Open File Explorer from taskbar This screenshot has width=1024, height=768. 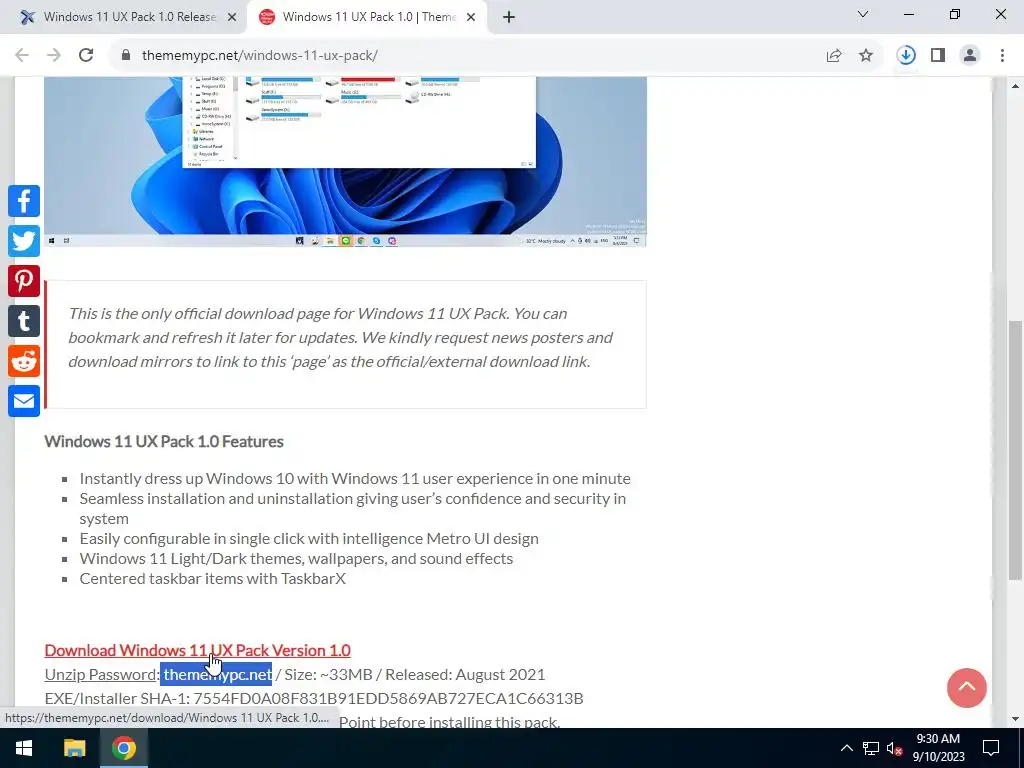click(74, 748)
